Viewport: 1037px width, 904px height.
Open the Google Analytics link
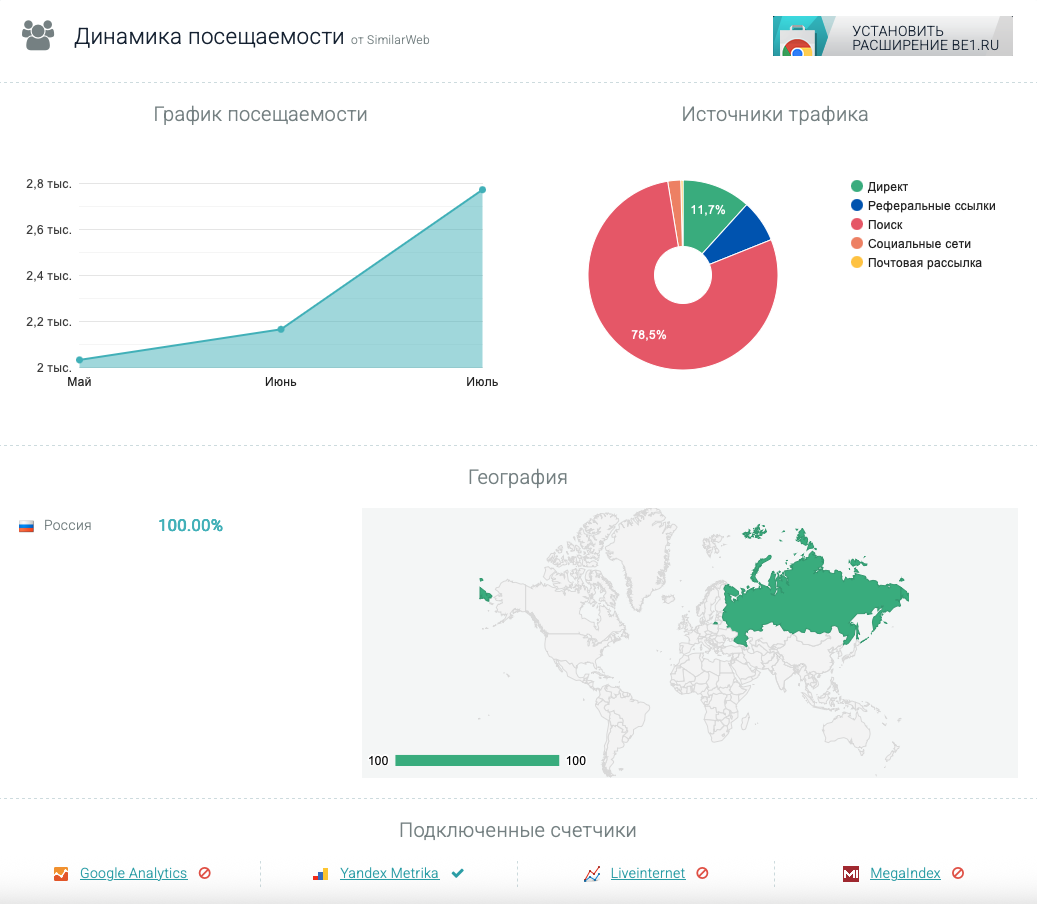pos(134,873)
